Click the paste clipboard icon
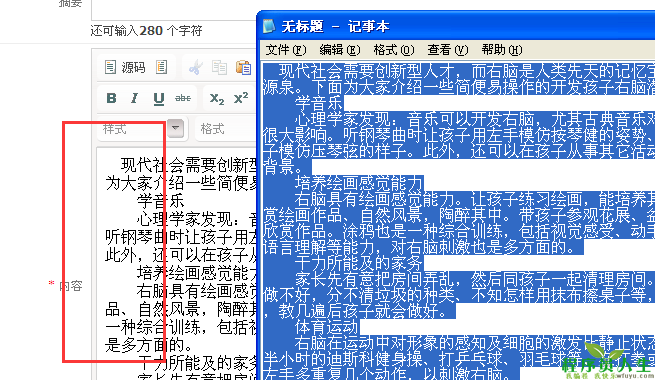The height and width of the screenshot is (380, 655). point(243,67)
